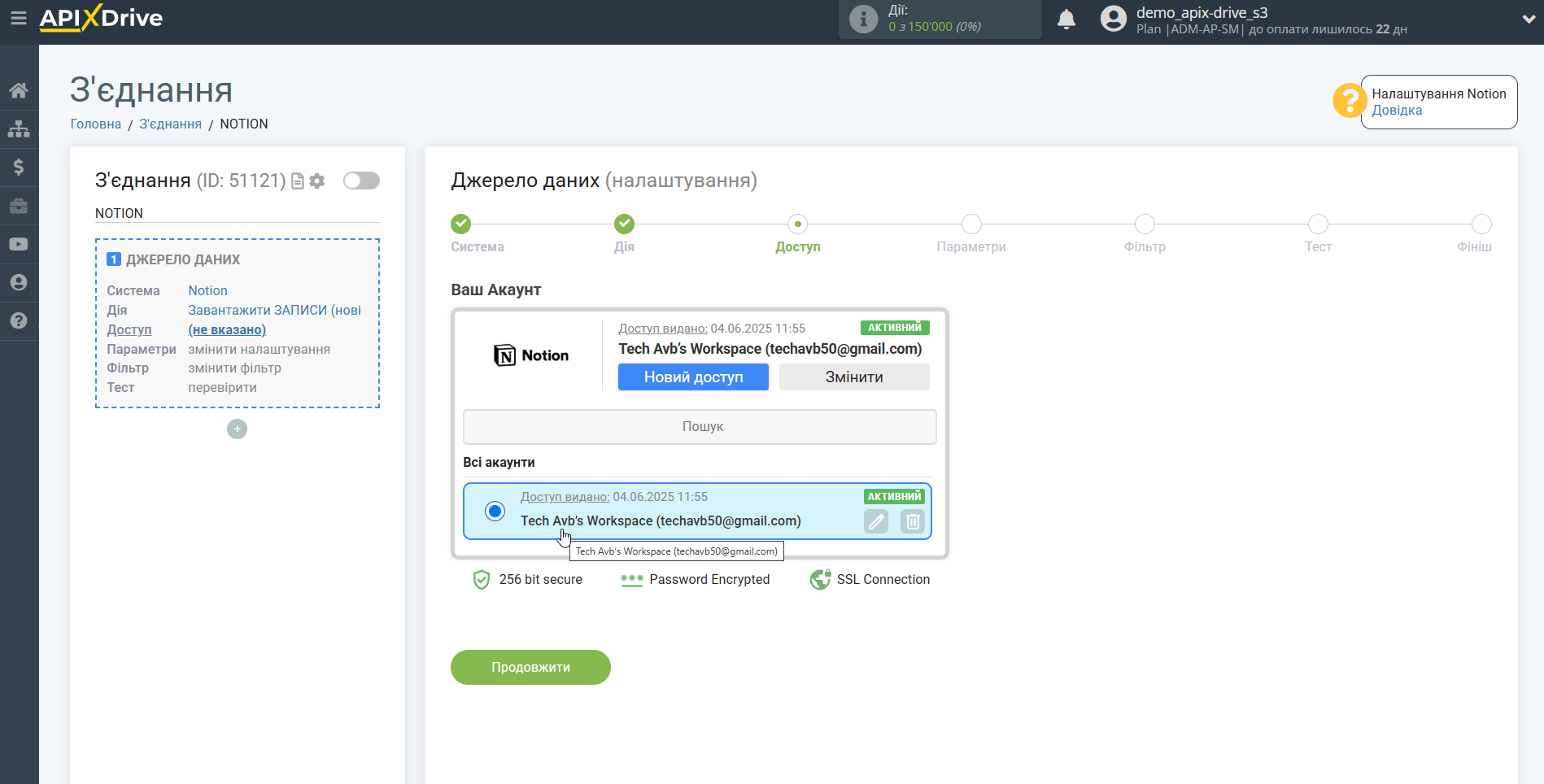Click the Продовжити button
This screenshot has height=784, width=1544.
point(530,668)
